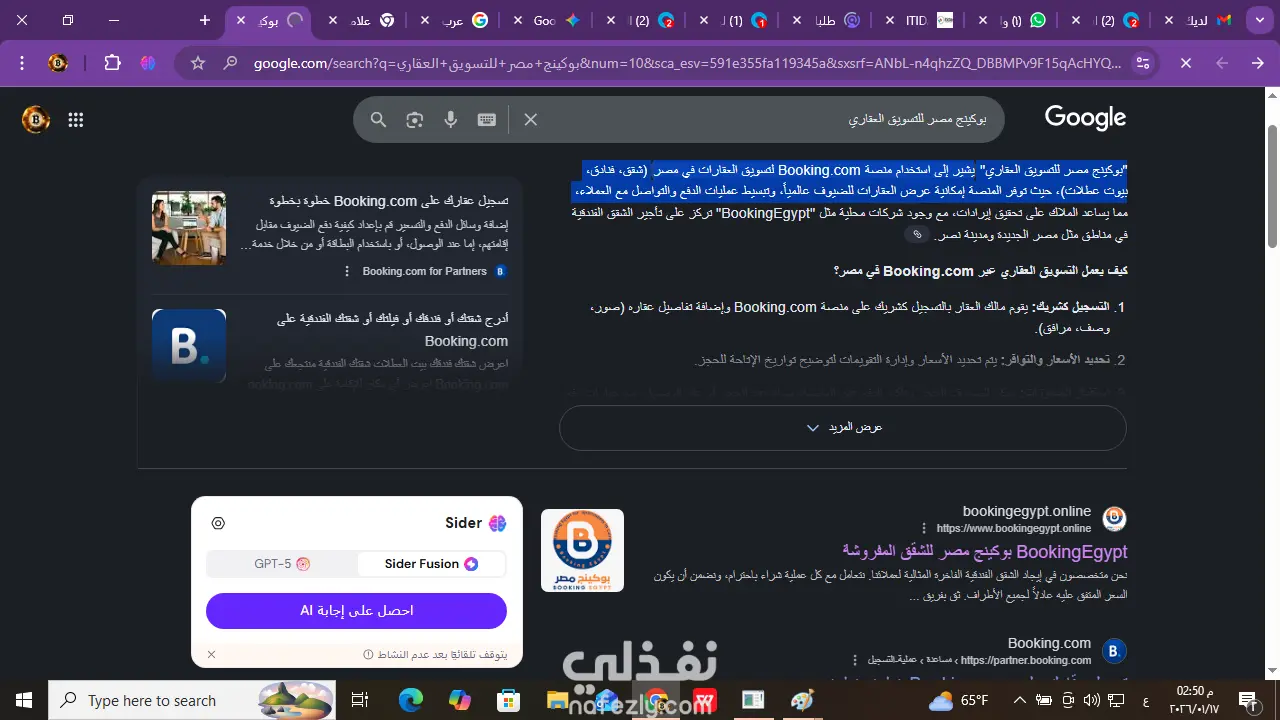Expand AI overview with عرض المزيد
Viewport: 1280px width, 720px height.
click(843, 427)
